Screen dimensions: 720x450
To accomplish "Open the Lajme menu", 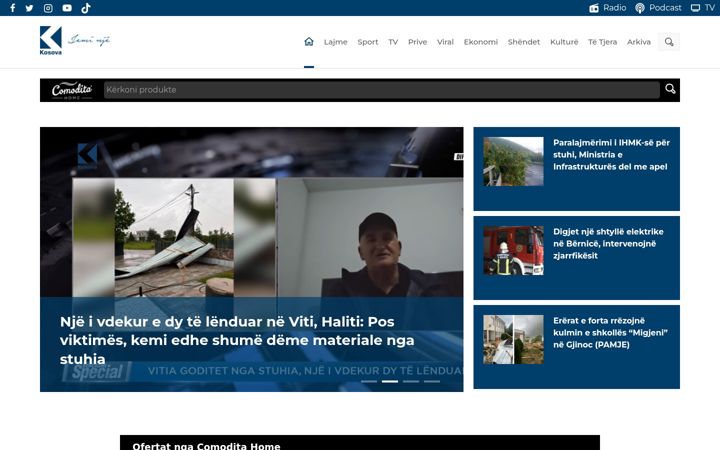I will (x=336, y=42).
